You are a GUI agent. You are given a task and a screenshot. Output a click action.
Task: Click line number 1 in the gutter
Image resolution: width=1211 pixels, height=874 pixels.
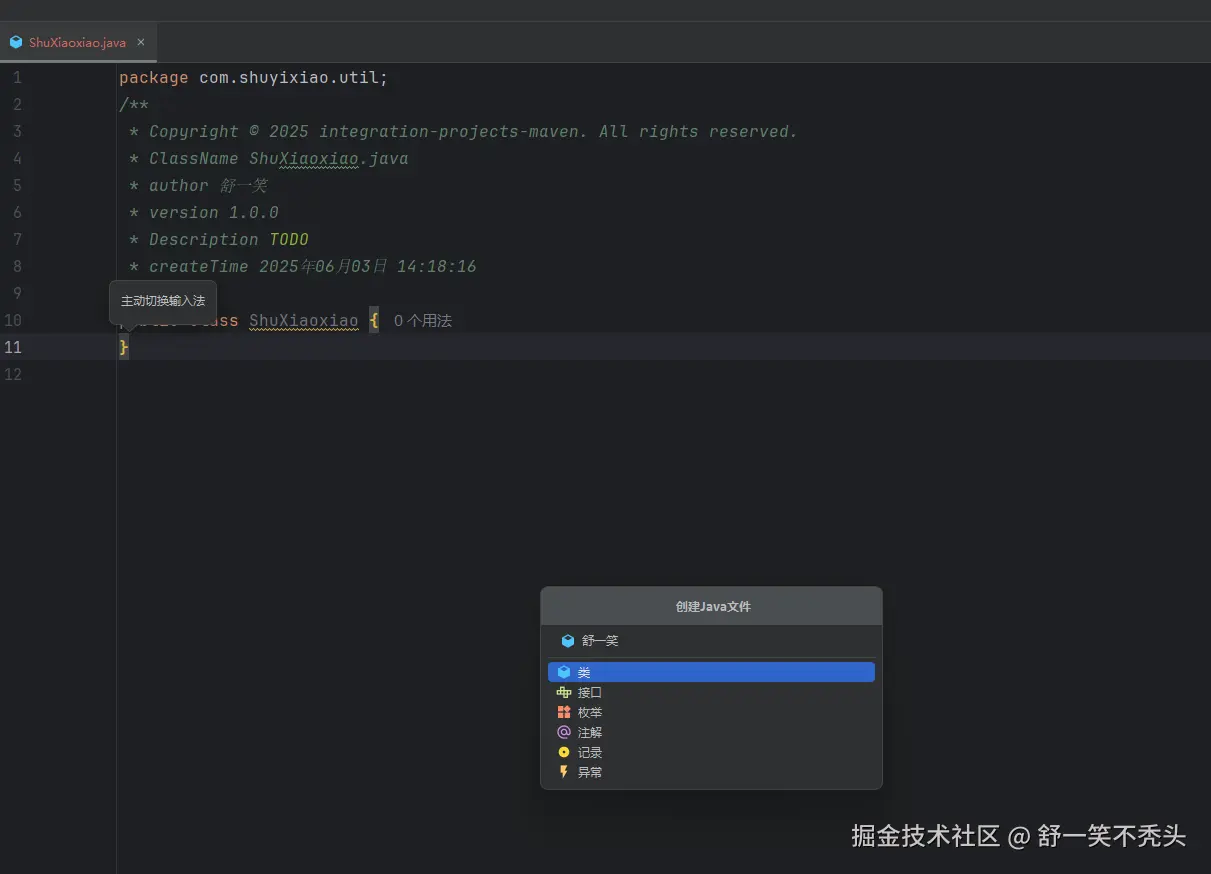point(16,78)
